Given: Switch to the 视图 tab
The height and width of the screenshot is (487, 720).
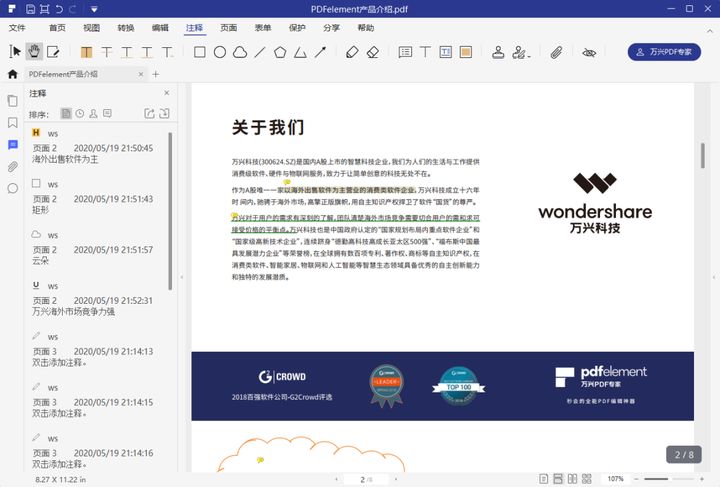Looking at the screenshot, I should [x=91, y=28].
